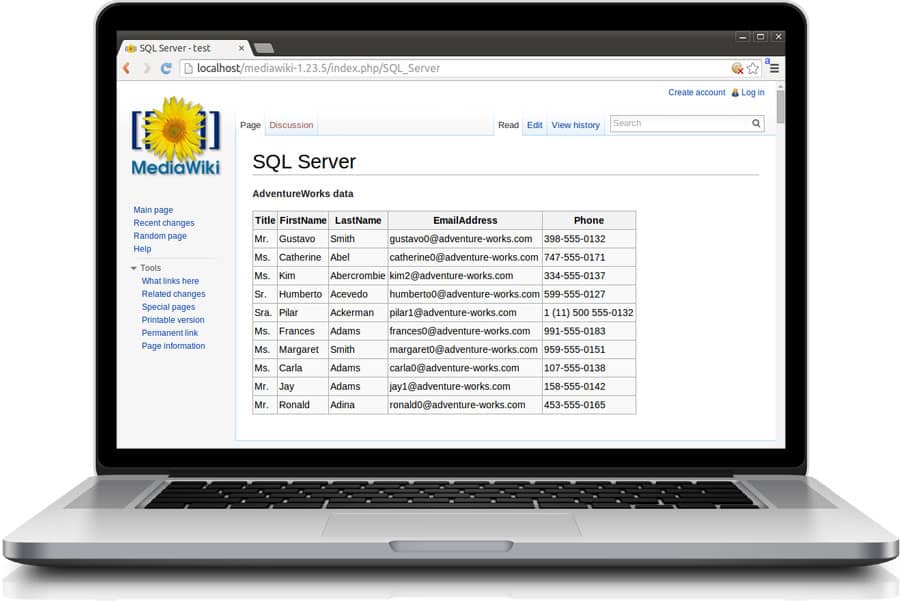The height and width of the screenshot is (601, 900).
Task: Go to Main page link
Action: [153, 210]
